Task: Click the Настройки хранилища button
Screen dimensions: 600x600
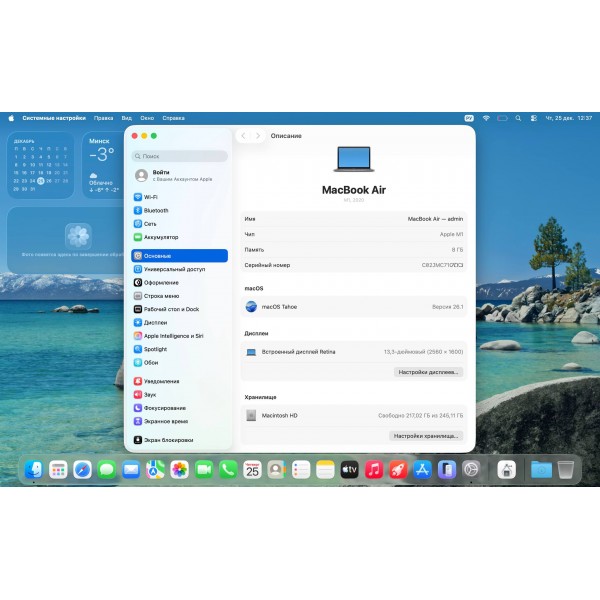Action: tap(425, 436)
